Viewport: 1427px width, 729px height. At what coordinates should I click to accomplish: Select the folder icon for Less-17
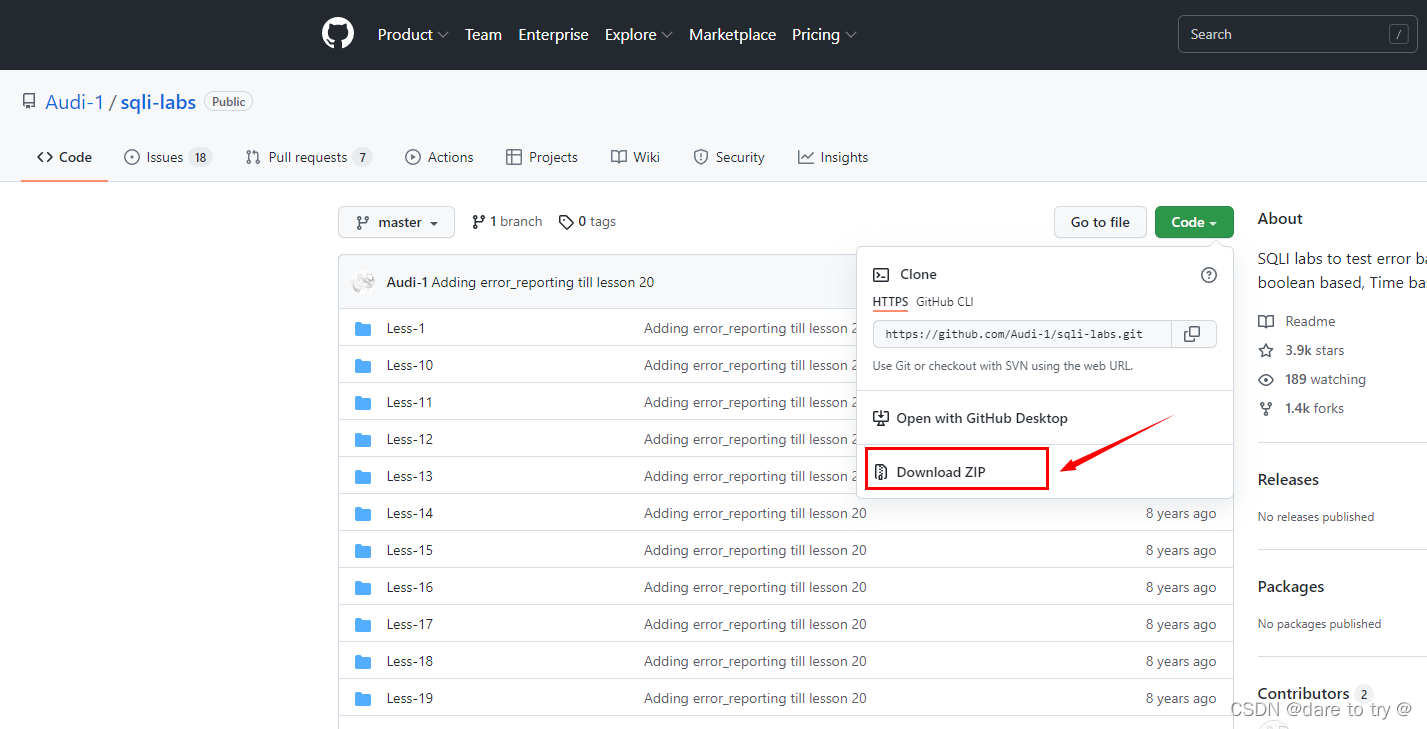(363, 625)
